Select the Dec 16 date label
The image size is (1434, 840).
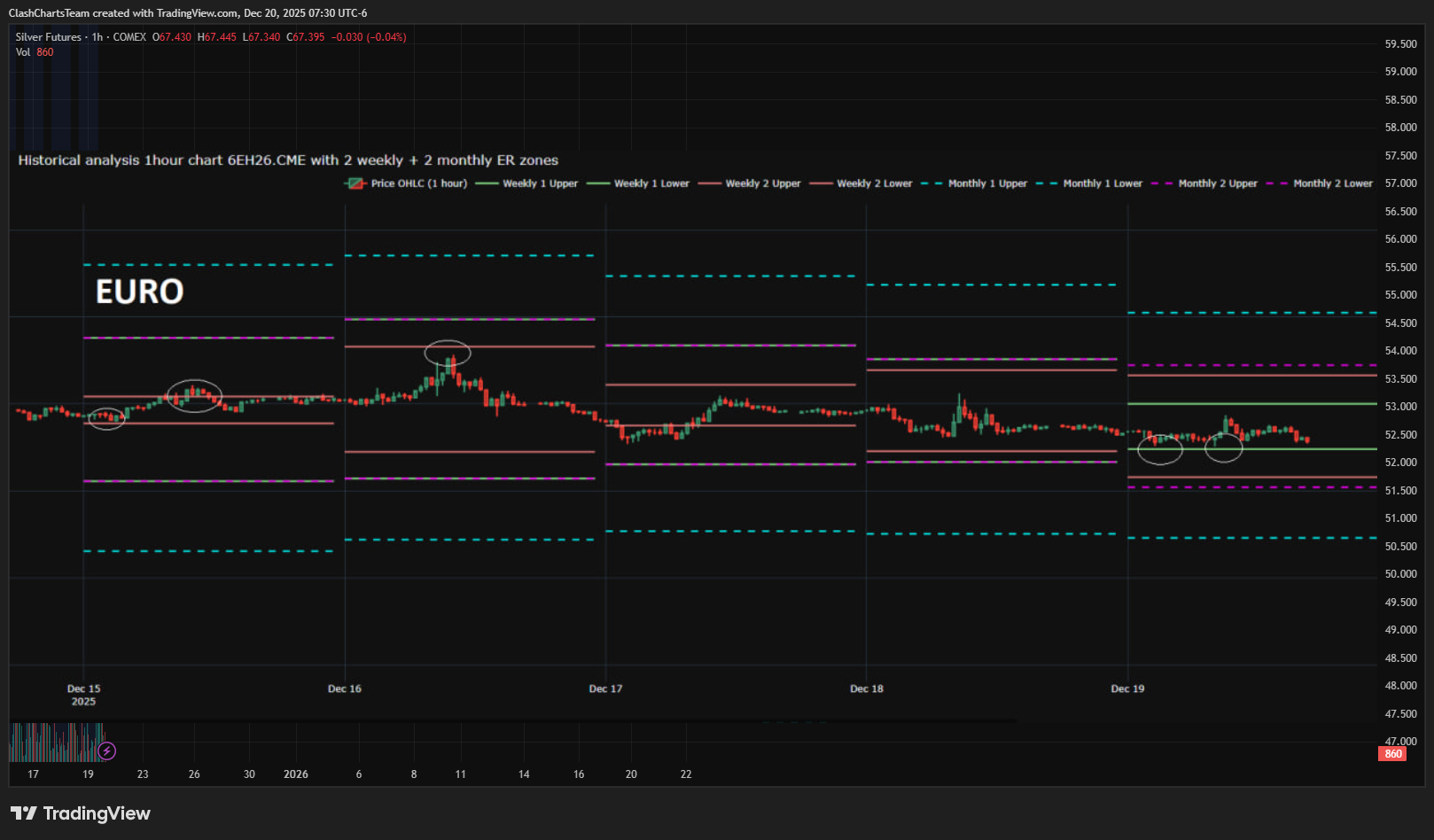pyautogui.click(x=345, y=688)
